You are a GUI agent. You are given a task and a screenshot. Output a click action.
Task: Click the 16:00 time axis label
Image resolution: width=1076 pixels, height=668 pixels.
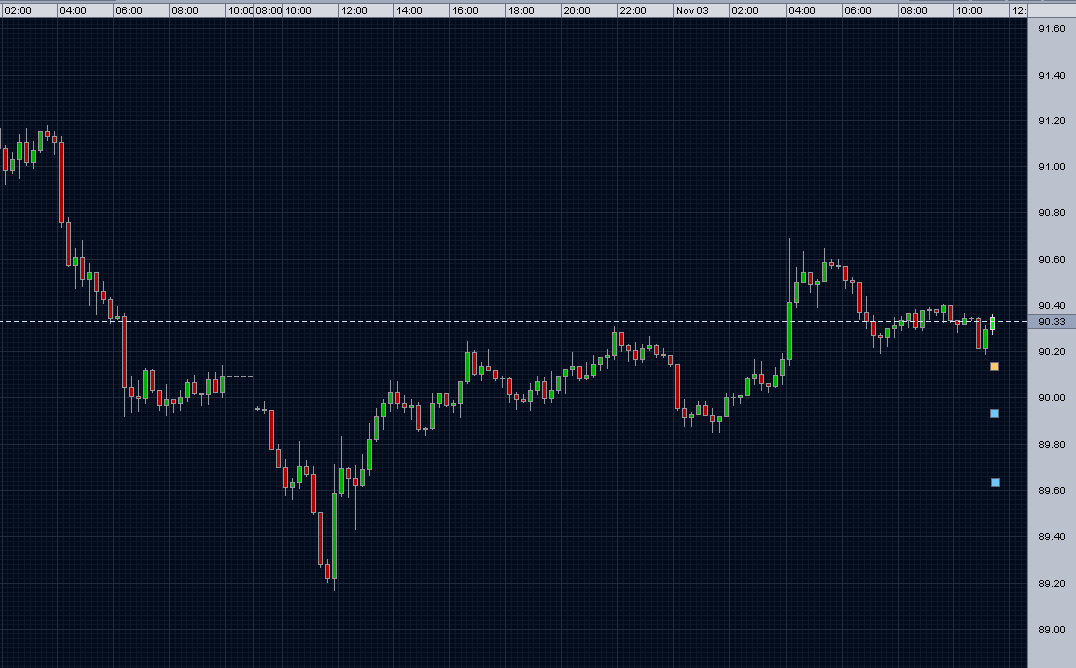coord(465,10)
